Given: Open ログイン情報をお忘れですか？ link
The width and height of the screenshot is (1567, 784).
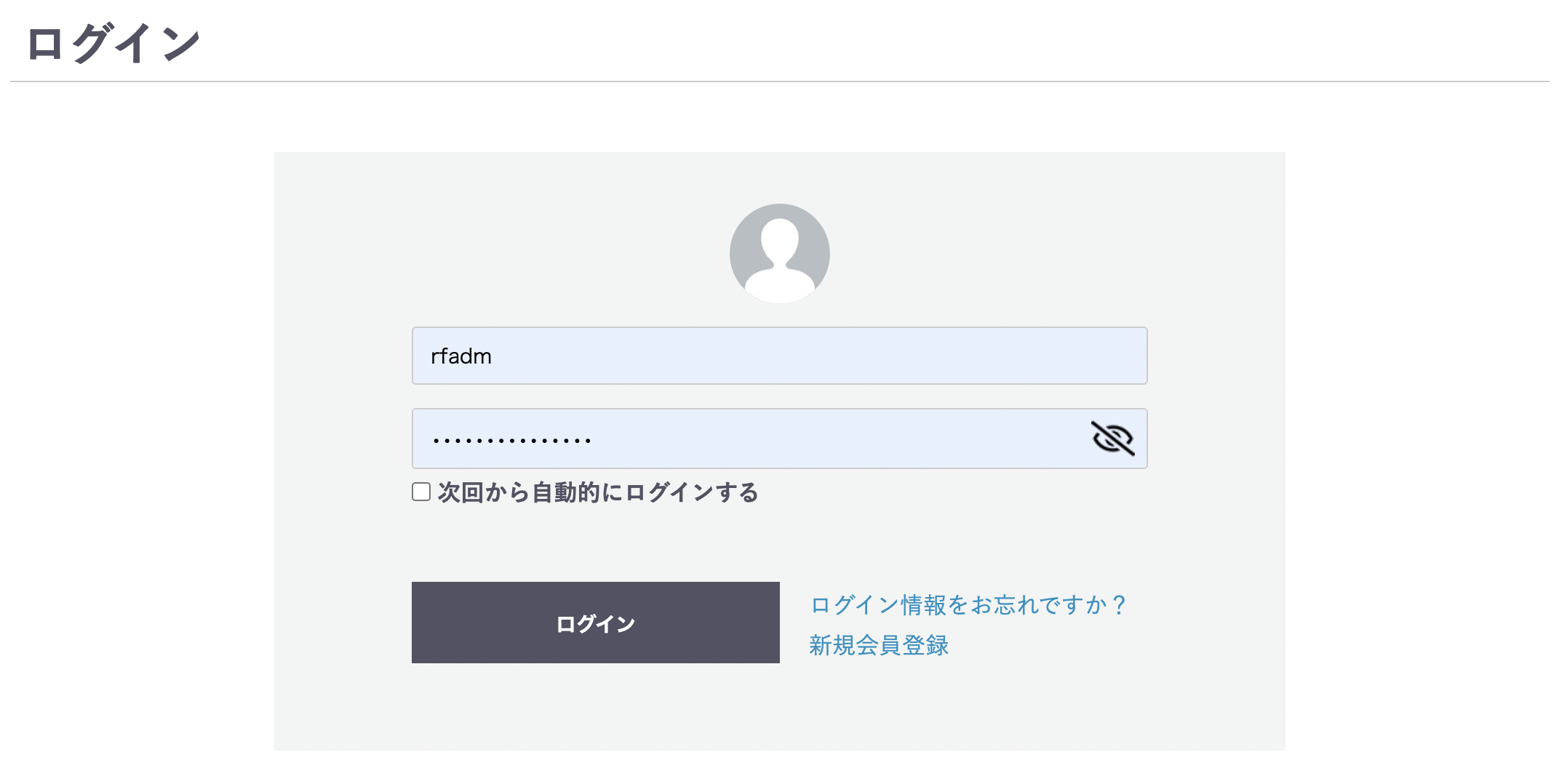Looking at the screenshot, I should click(x=968, y=604).
